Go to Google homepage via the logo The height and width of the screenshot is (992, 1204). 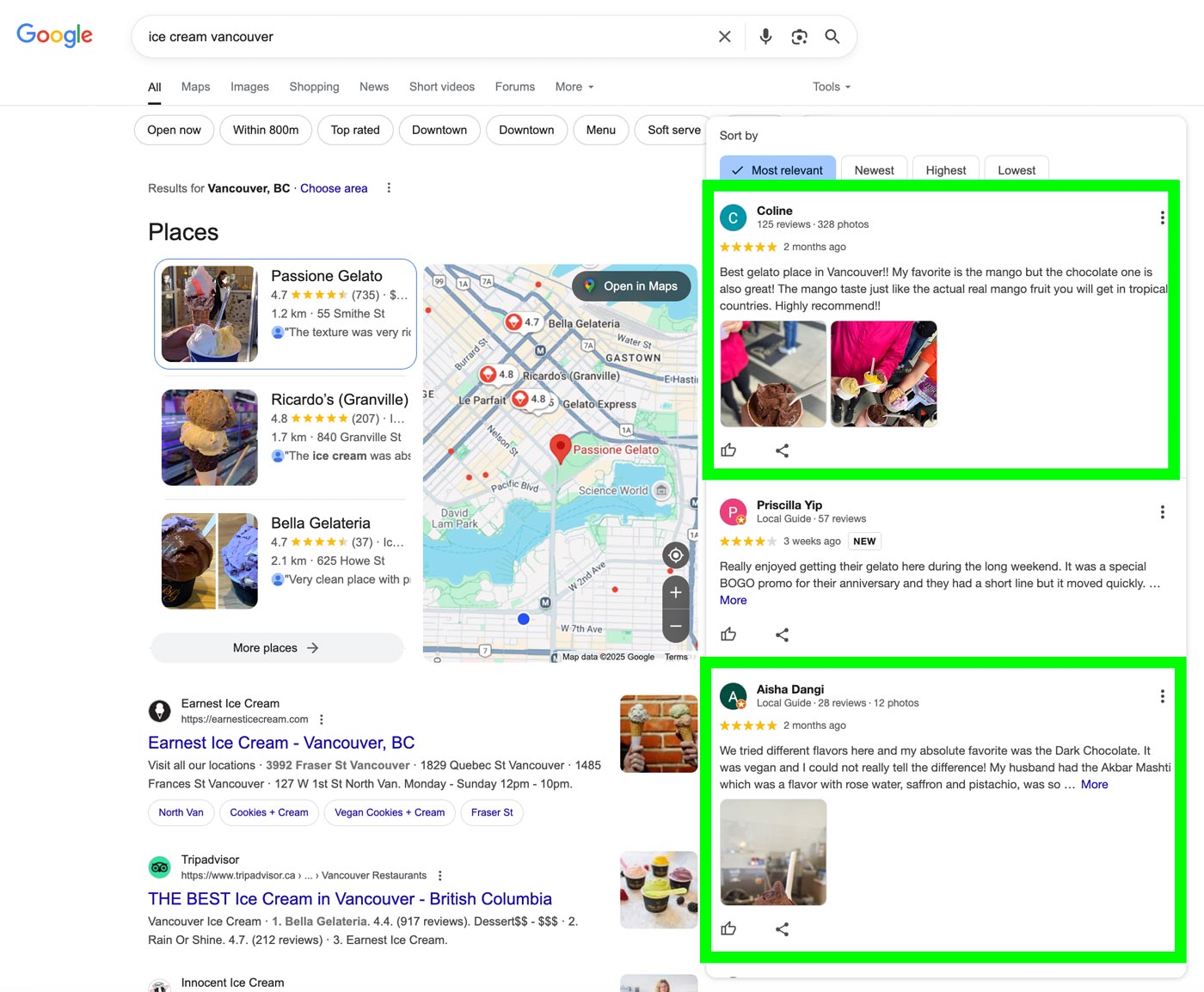55,35
